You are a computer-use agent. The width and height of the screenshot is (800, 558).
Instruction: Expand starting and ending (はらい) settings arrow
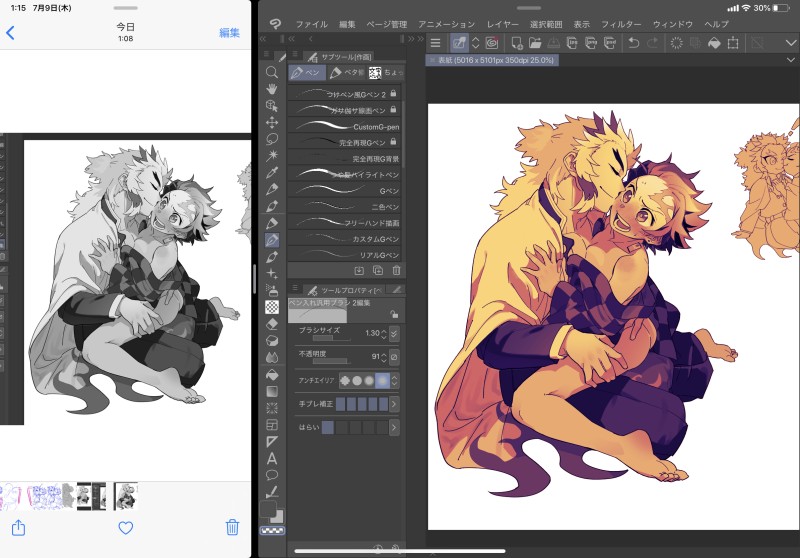point(394,427)
